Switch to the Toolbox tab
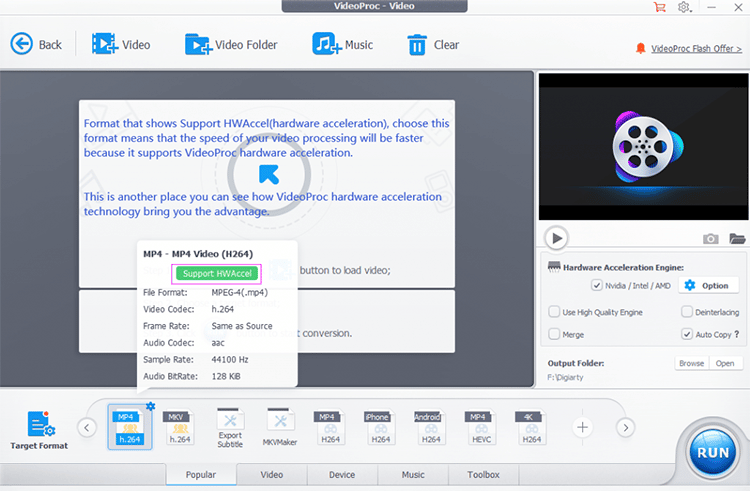 tap(484, 474)
